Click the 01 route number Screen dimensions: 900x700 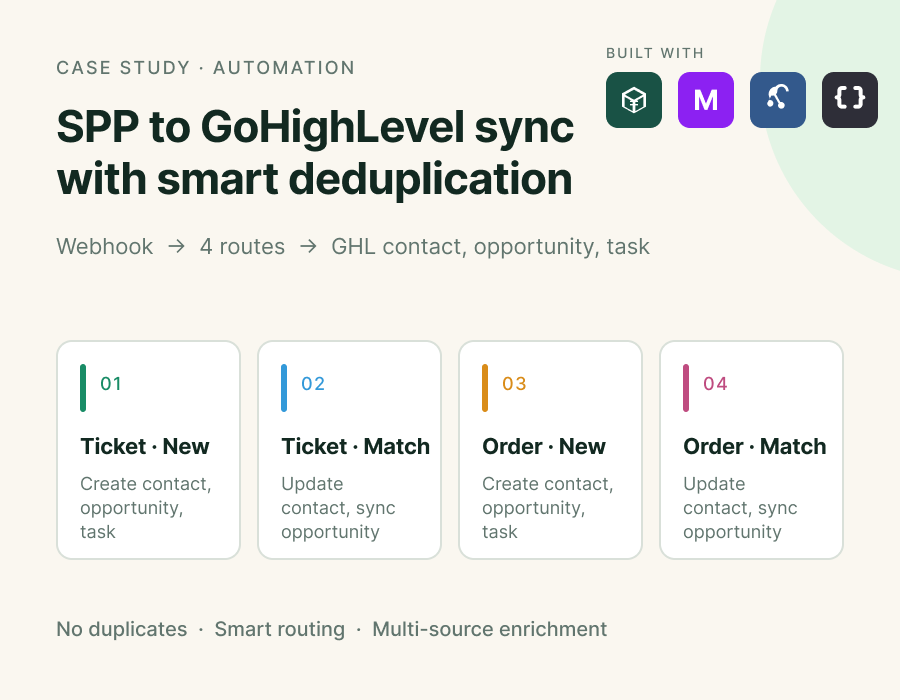coord(111,384)
